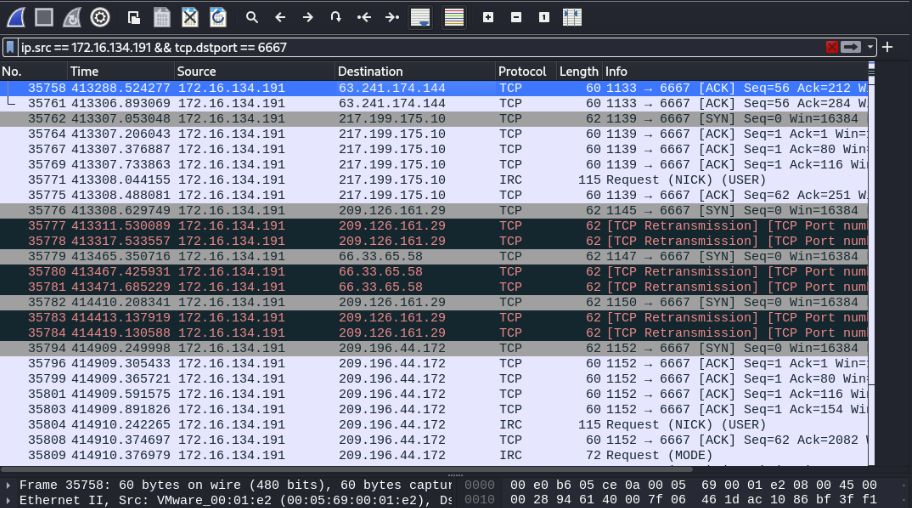Open recent display filters dropdown
The image size is (912, 508).
coord(870,47)
